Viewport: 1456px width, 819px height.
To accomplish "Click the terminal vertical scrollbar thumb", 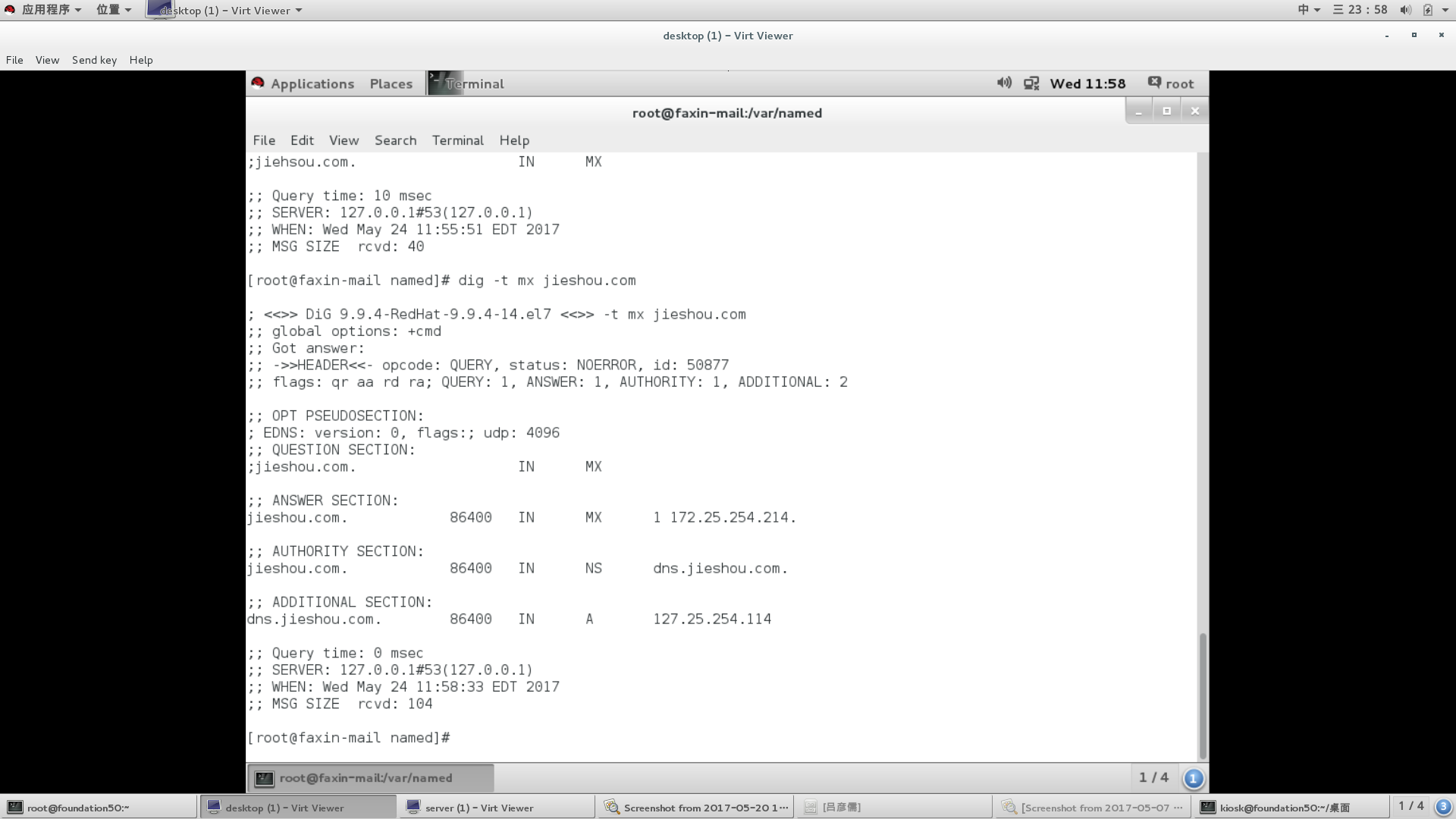I will [1203, 696].
